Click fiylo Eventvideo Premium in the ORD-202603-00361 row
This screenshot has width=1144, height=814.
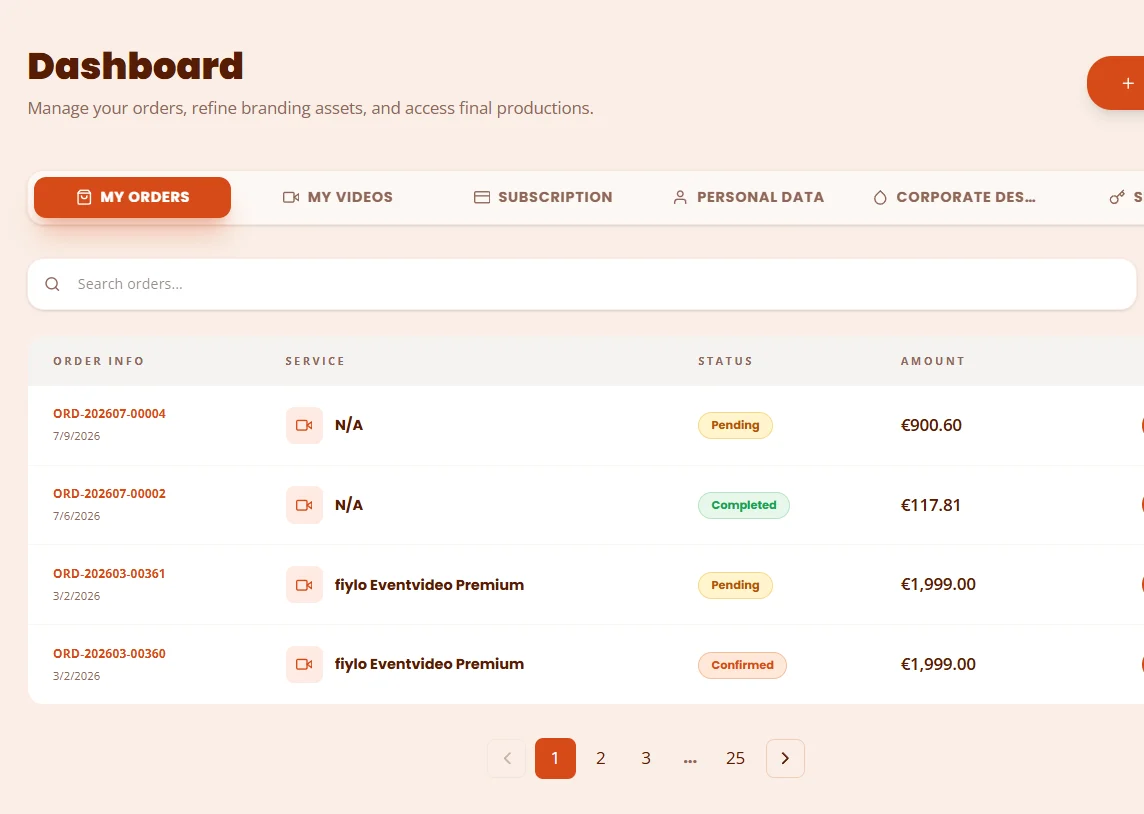tap(429, 585)
